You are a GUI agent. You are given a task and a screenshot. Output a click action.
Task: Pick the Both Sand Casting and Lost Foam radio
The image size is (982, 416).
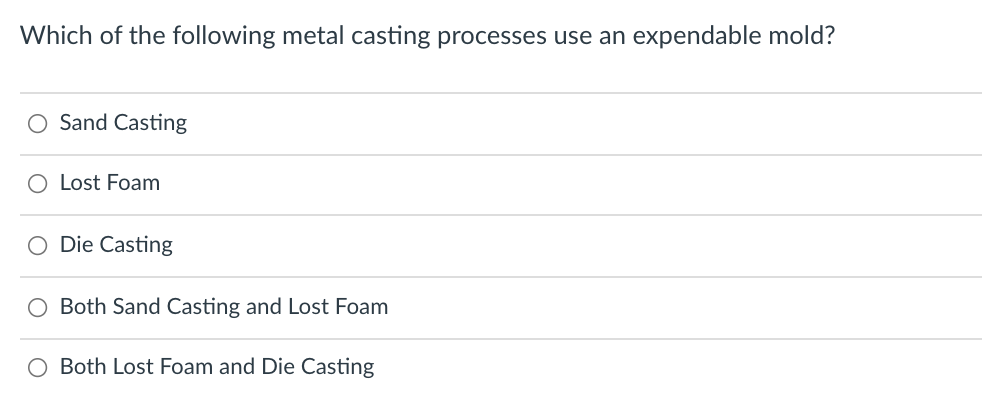tap(36, 307)
